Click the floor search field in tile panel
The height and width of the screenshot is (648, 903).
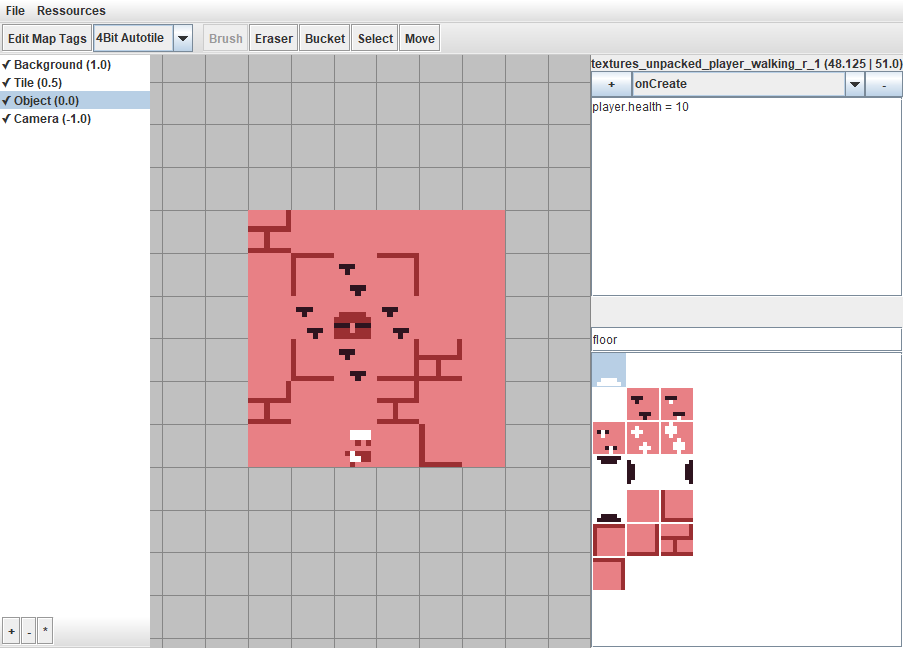(745, 339)
